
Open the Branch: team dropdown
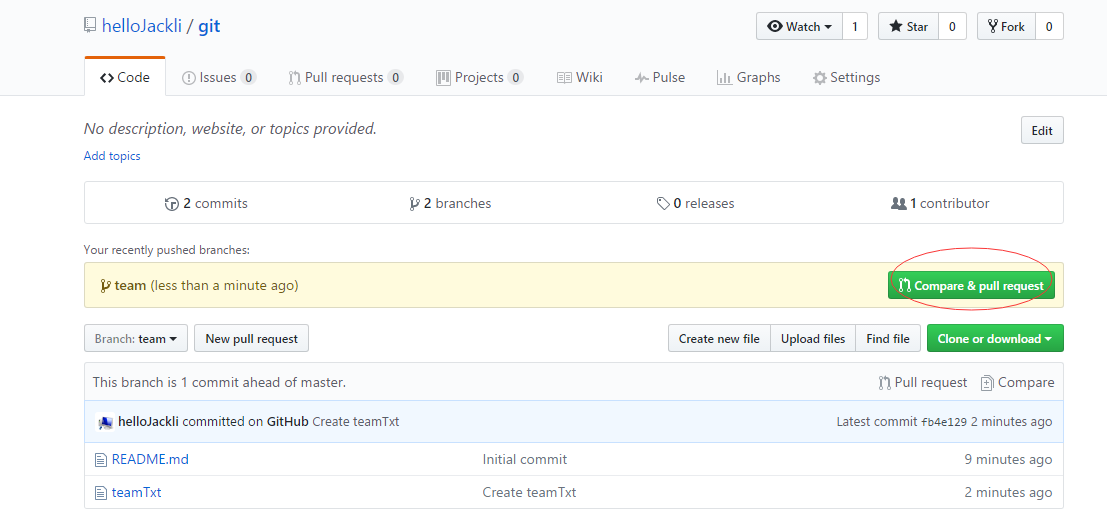tap(136, 339)
